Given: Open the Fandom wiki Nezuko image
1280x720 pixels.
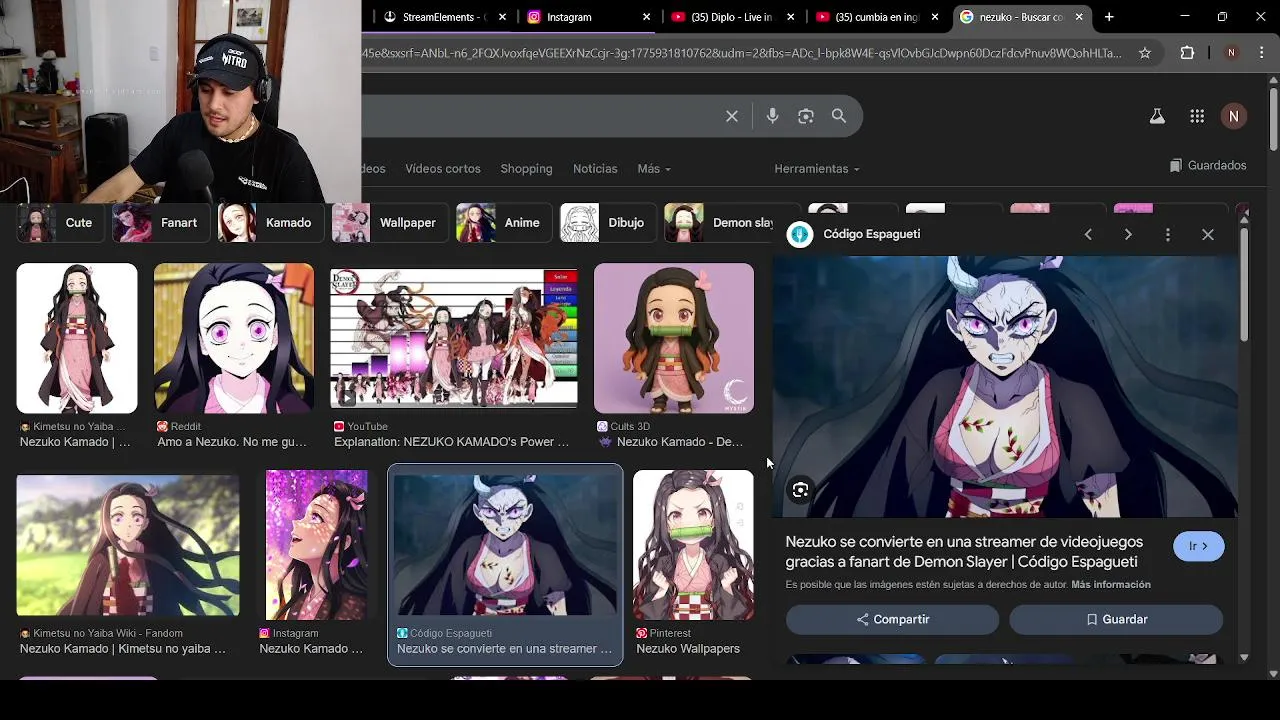Looking at the screenshot, I should tap(128, 545).
